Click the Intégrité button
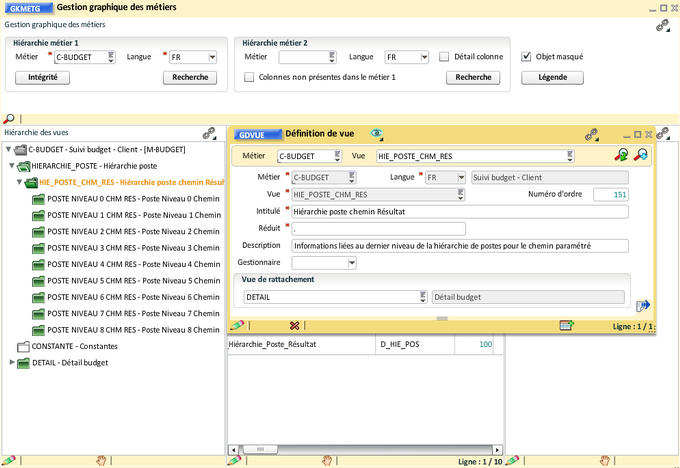 click(x=42, y=77)
